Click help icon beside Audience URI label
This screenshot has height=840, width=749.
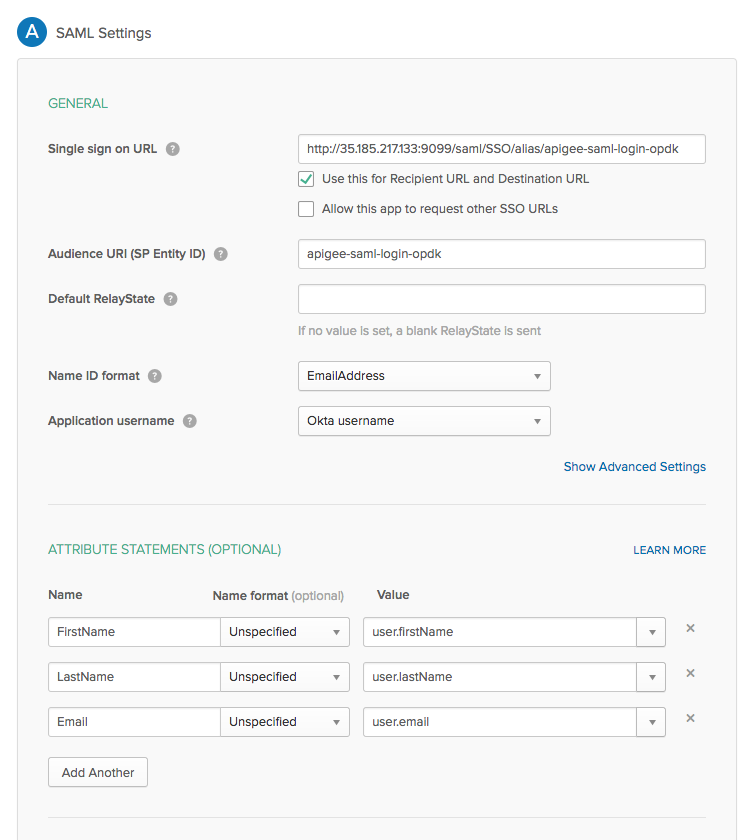tap(221, 254)
